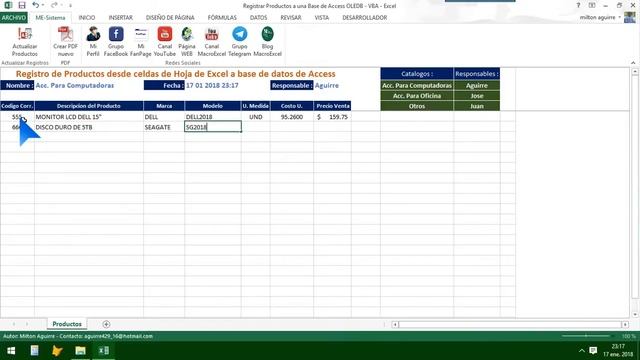This screenshot has height=360, width=640.
Task: Open the Windows Start menu
Action: tap(11, 351)
